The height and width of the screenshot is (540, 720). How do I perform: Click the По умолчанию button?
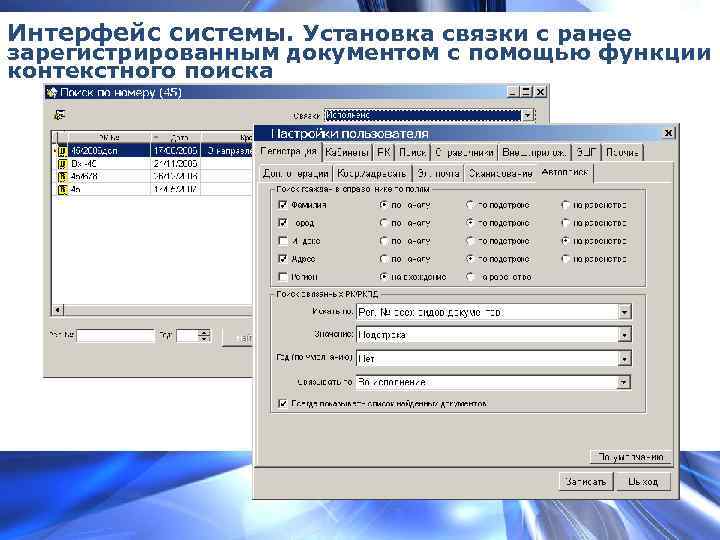630,457
